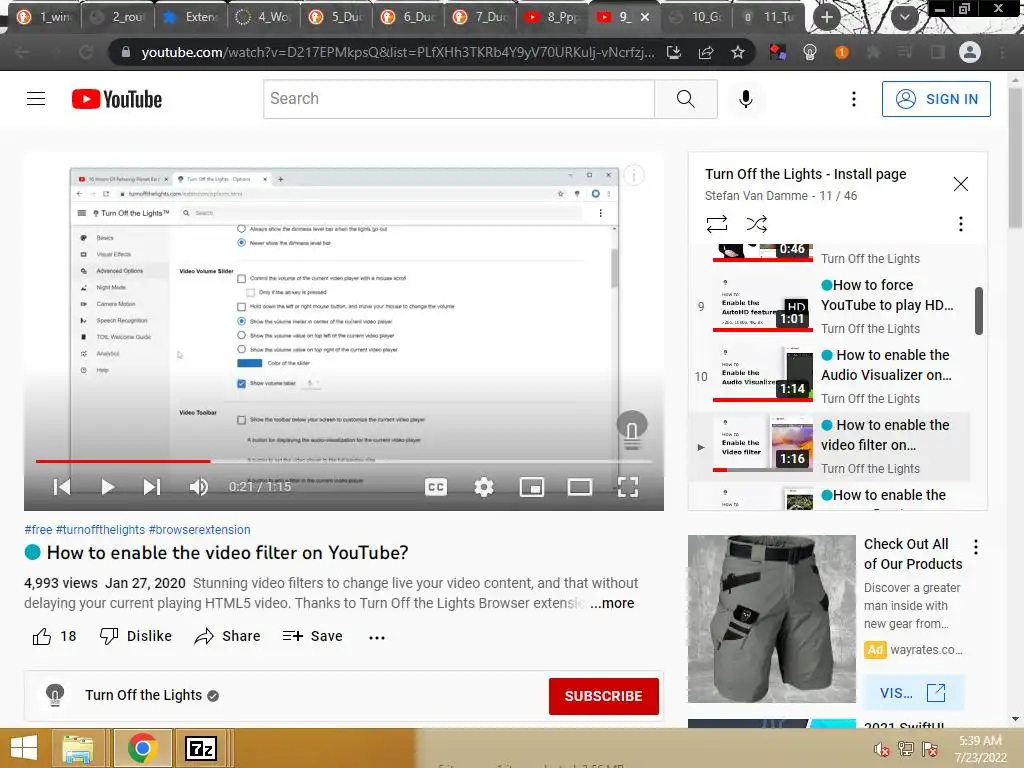Open the Turn Off the Lights channel name

[x=144, y=696]
